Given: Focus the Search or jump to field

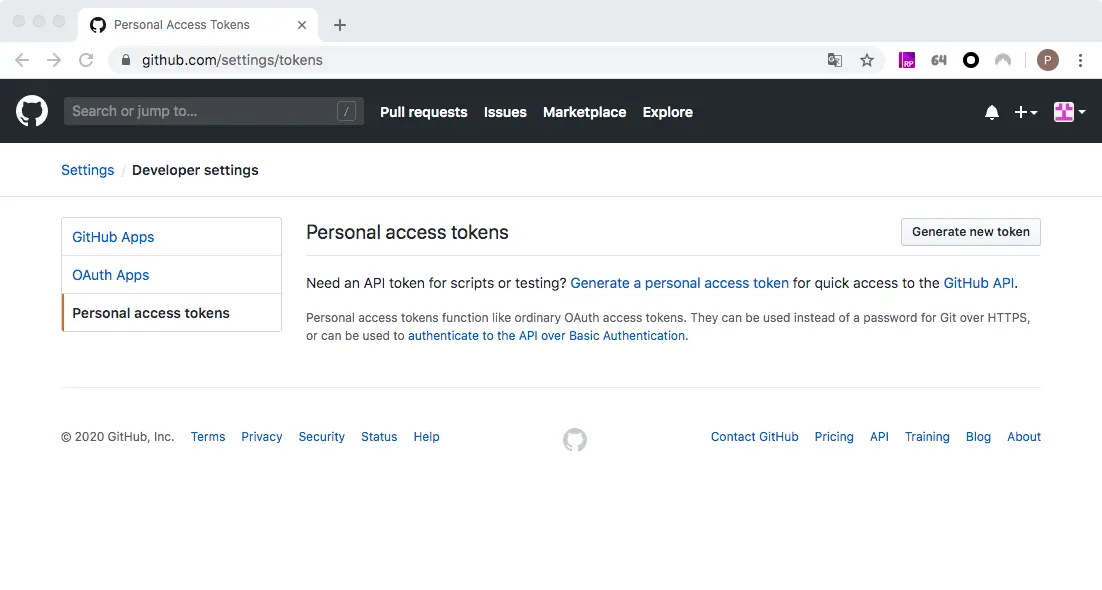Looking at the screenshot, I should pyautogui.click(x=214, y=111).
